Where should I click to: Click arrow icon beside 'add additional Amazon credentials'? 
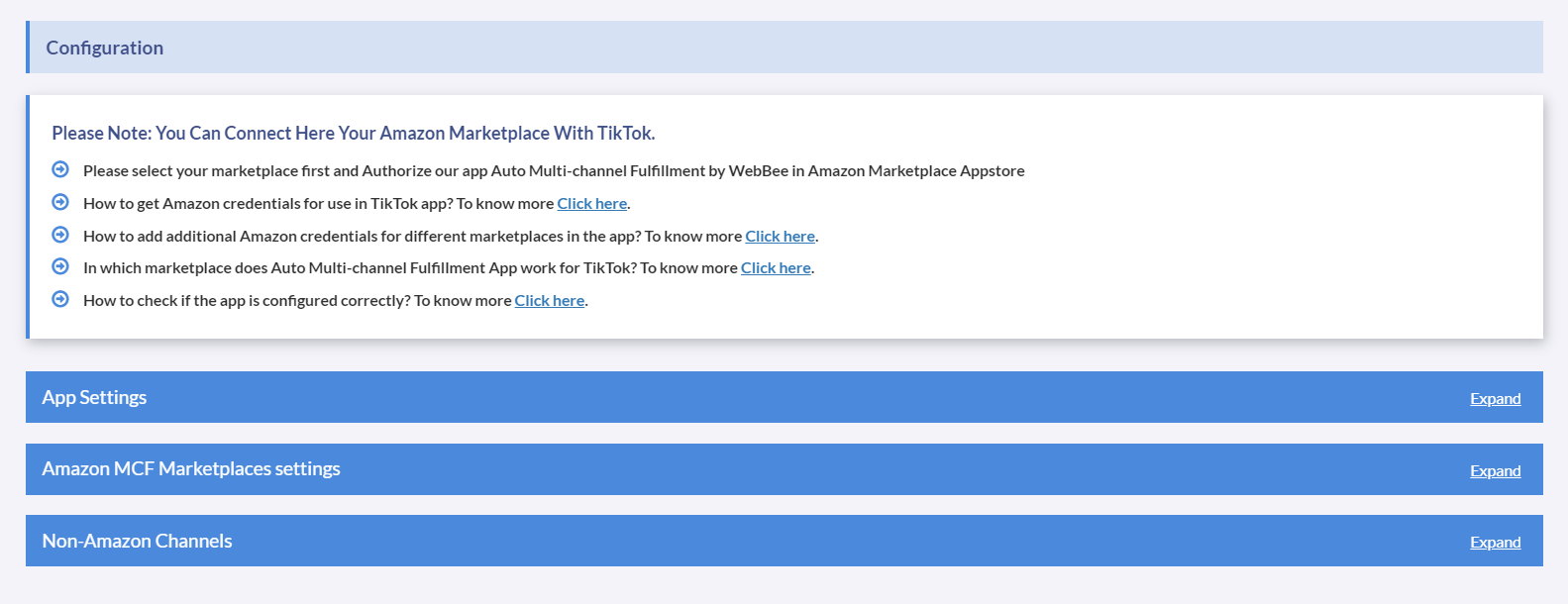[x=60, y=235]
